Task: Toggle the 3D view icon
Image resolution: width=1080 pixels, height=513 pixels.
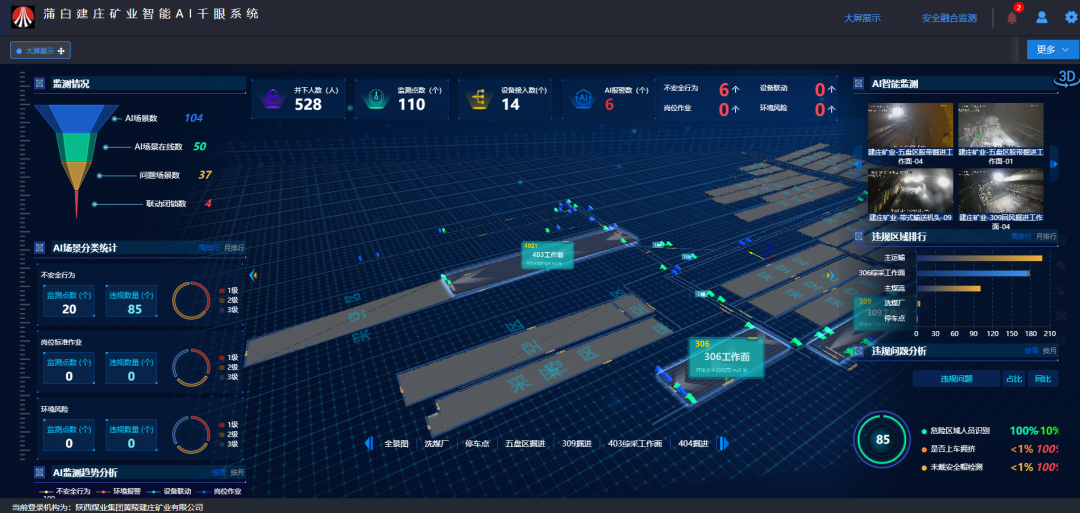Action: 1067,77
